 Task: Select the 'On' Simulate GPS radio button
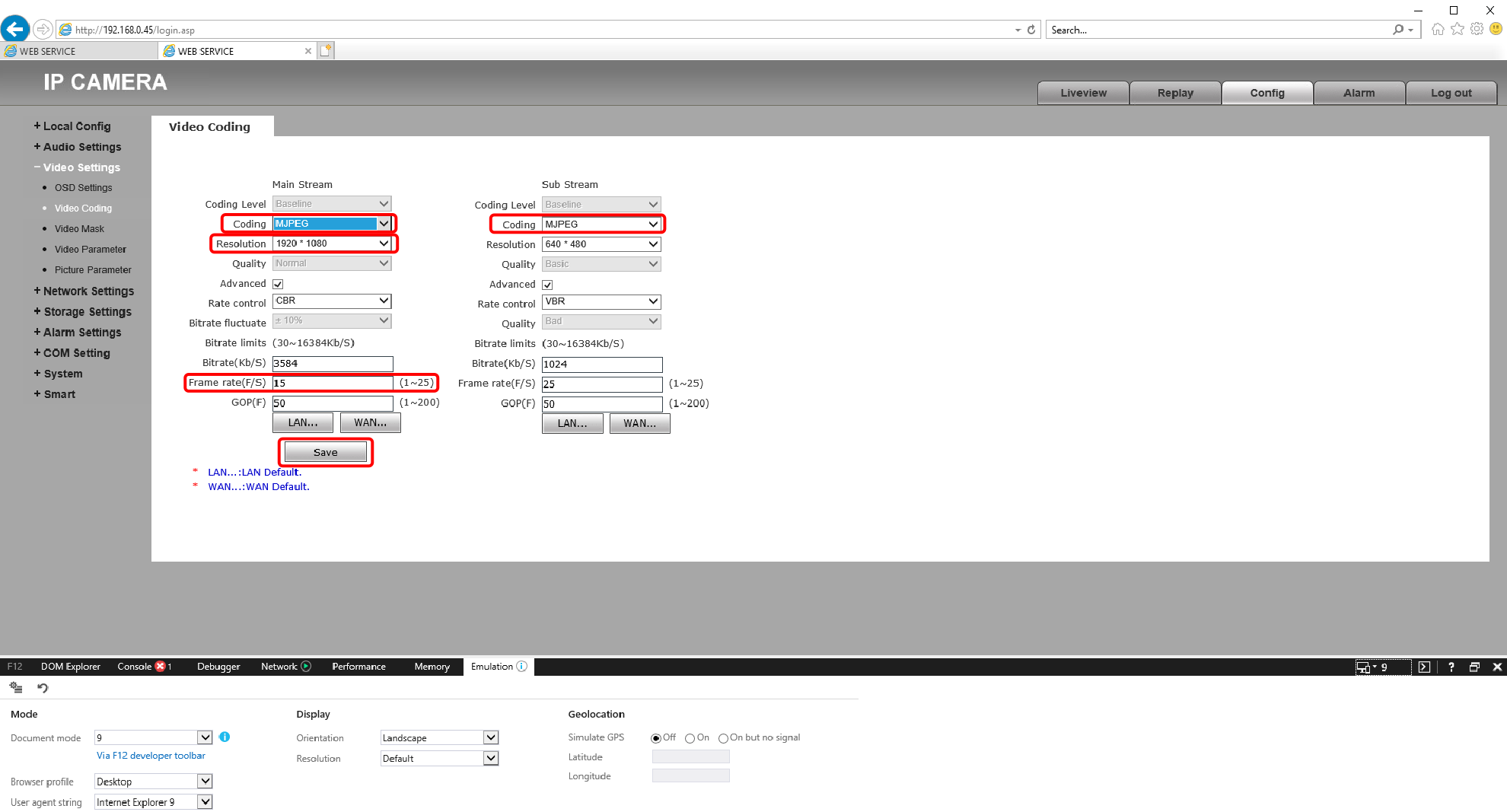pyautogui.click(x=690, y=738)
